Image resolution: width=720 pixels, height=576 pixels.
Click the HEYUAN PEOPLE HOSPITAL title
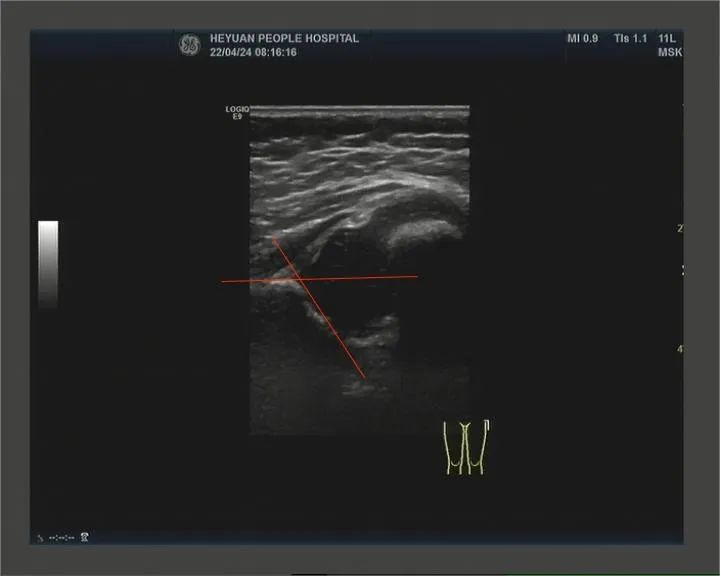284,39
